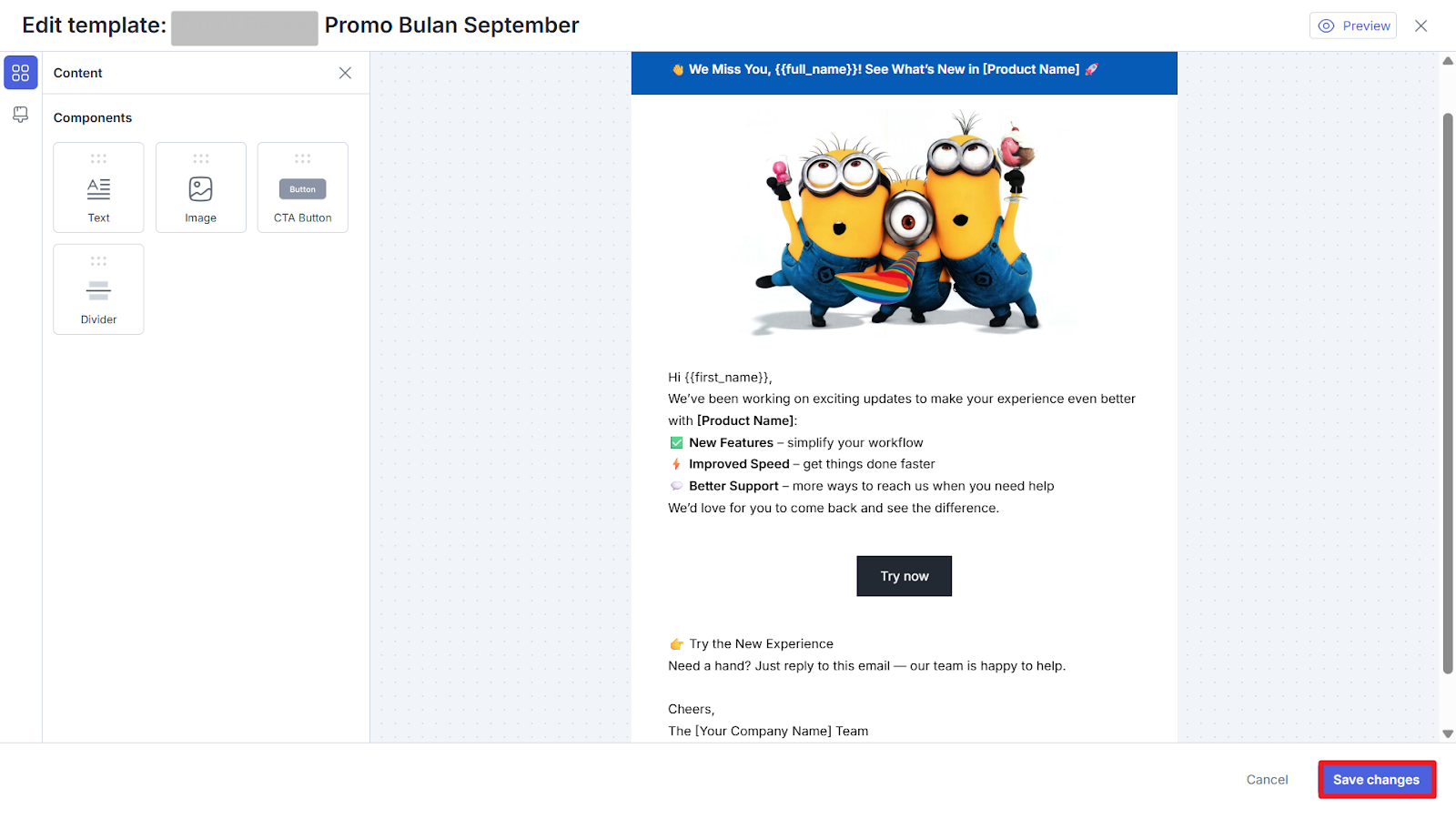Save changes to the template
This screenshot has height=819, width=1456.
(x=1376, y=780)
